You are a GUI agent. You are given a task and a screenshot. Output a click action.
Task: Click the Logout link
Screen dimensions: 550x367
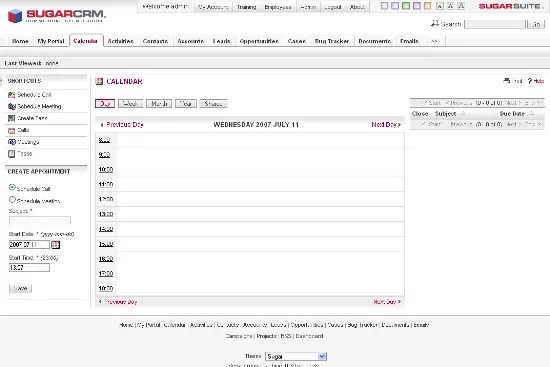click(333, 7)
